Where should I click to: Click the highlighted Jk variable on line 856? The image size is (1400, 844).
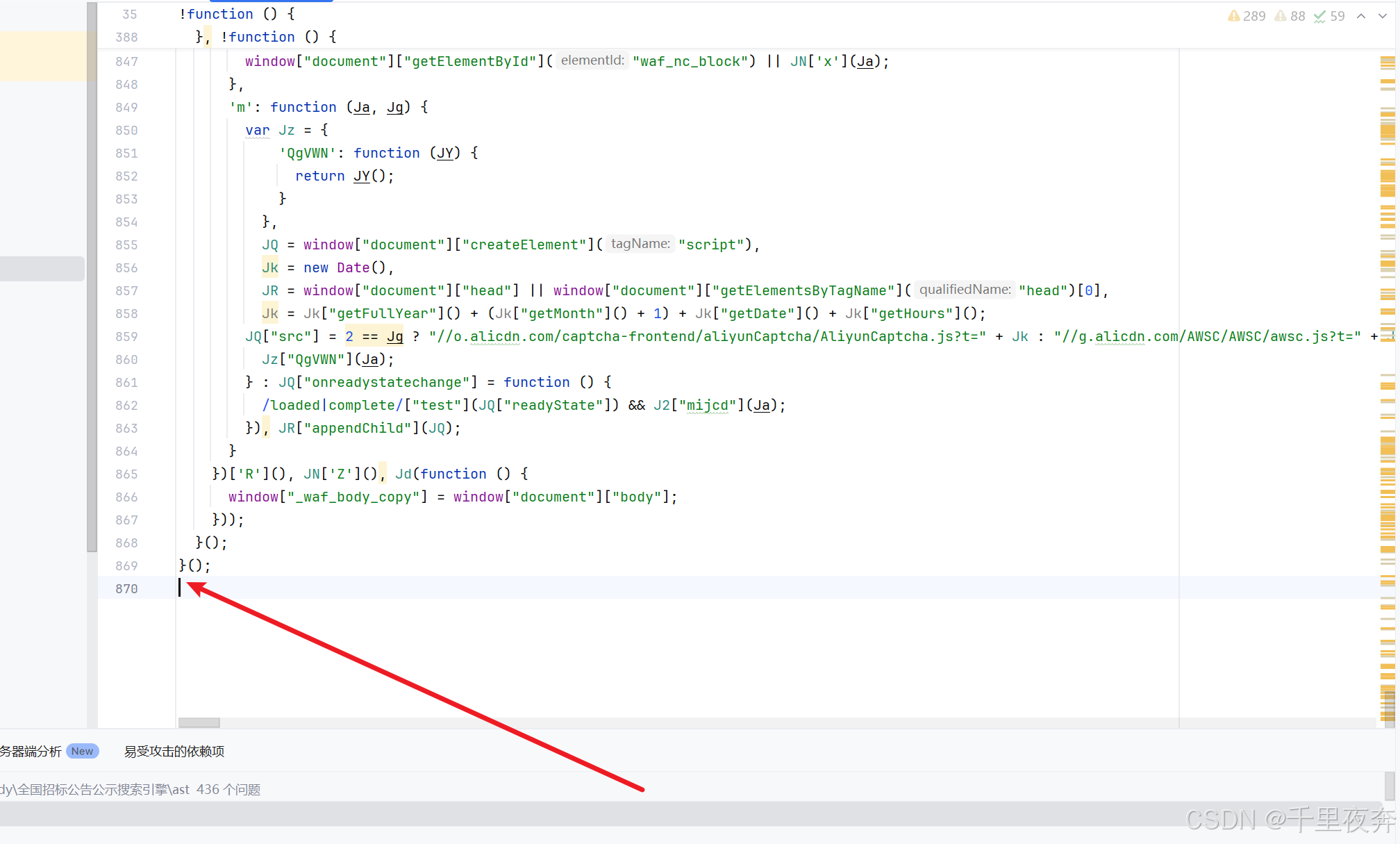click(270, 267)
